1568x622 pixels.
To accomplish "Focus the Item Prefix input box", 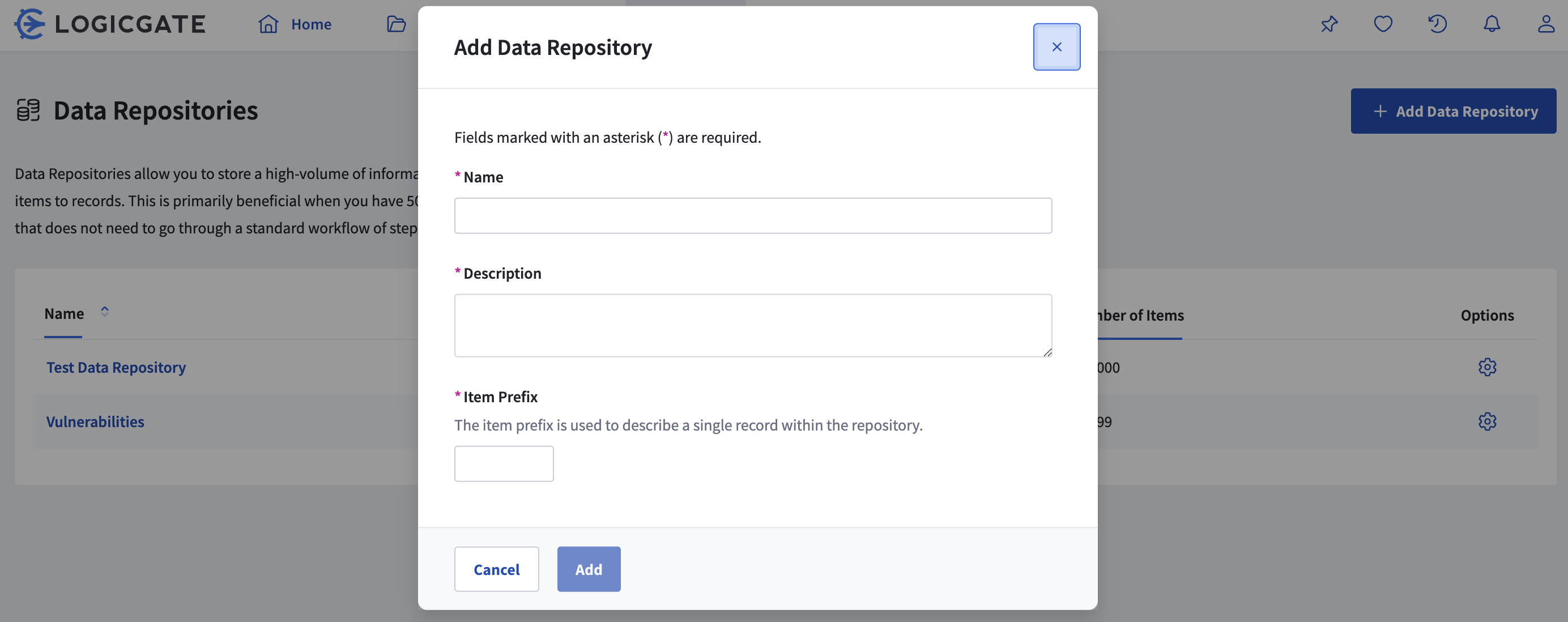I will point(504,463).
